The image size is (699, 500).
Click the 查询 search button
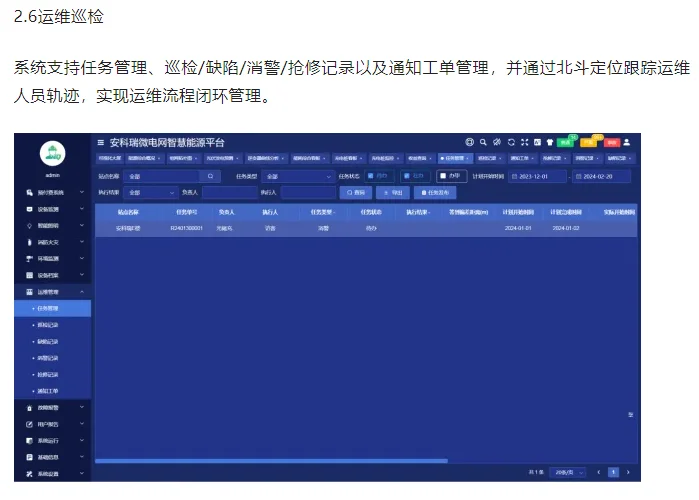point(356,193)
